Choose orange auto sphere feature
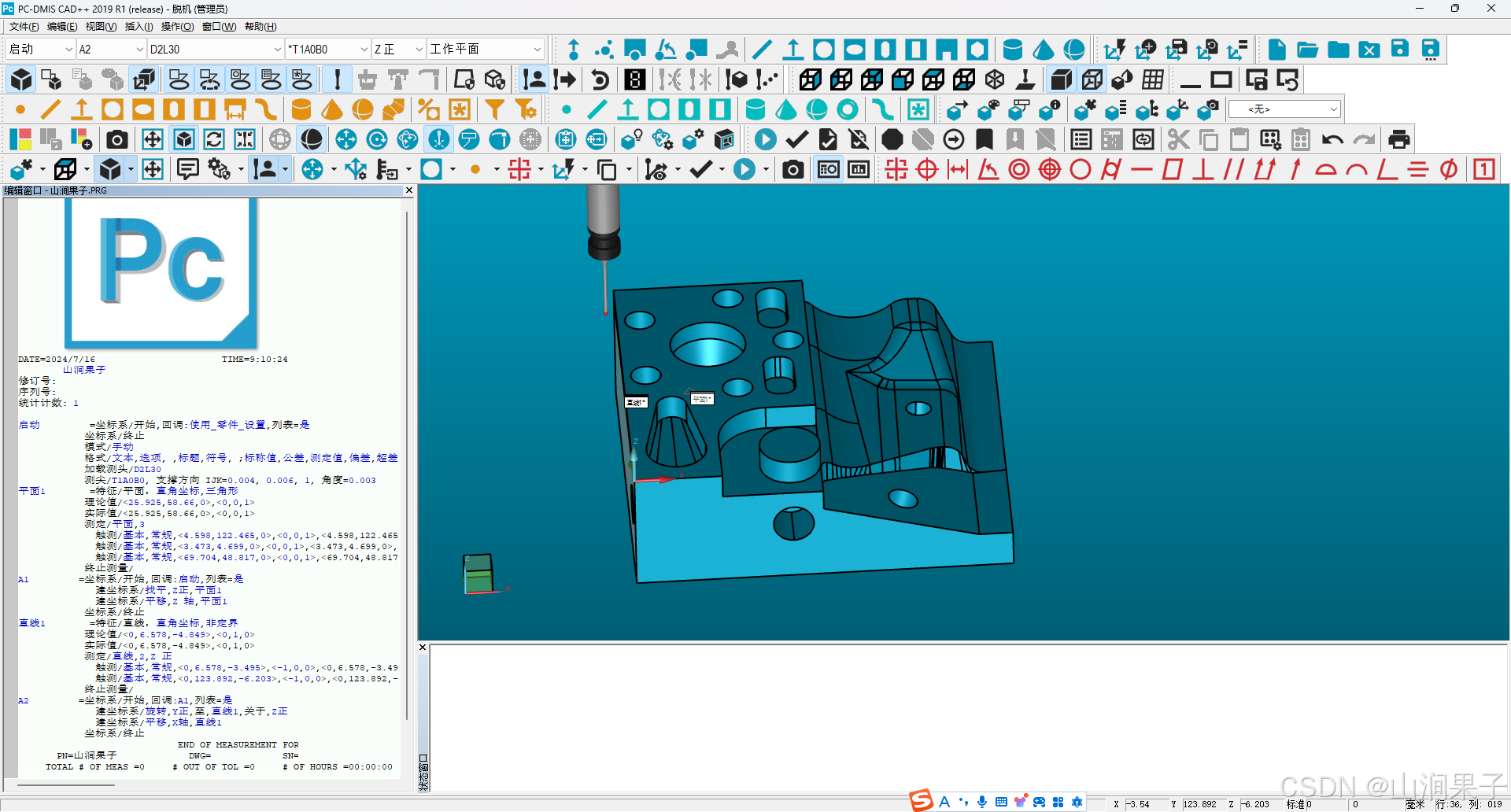 click(363, 109)
